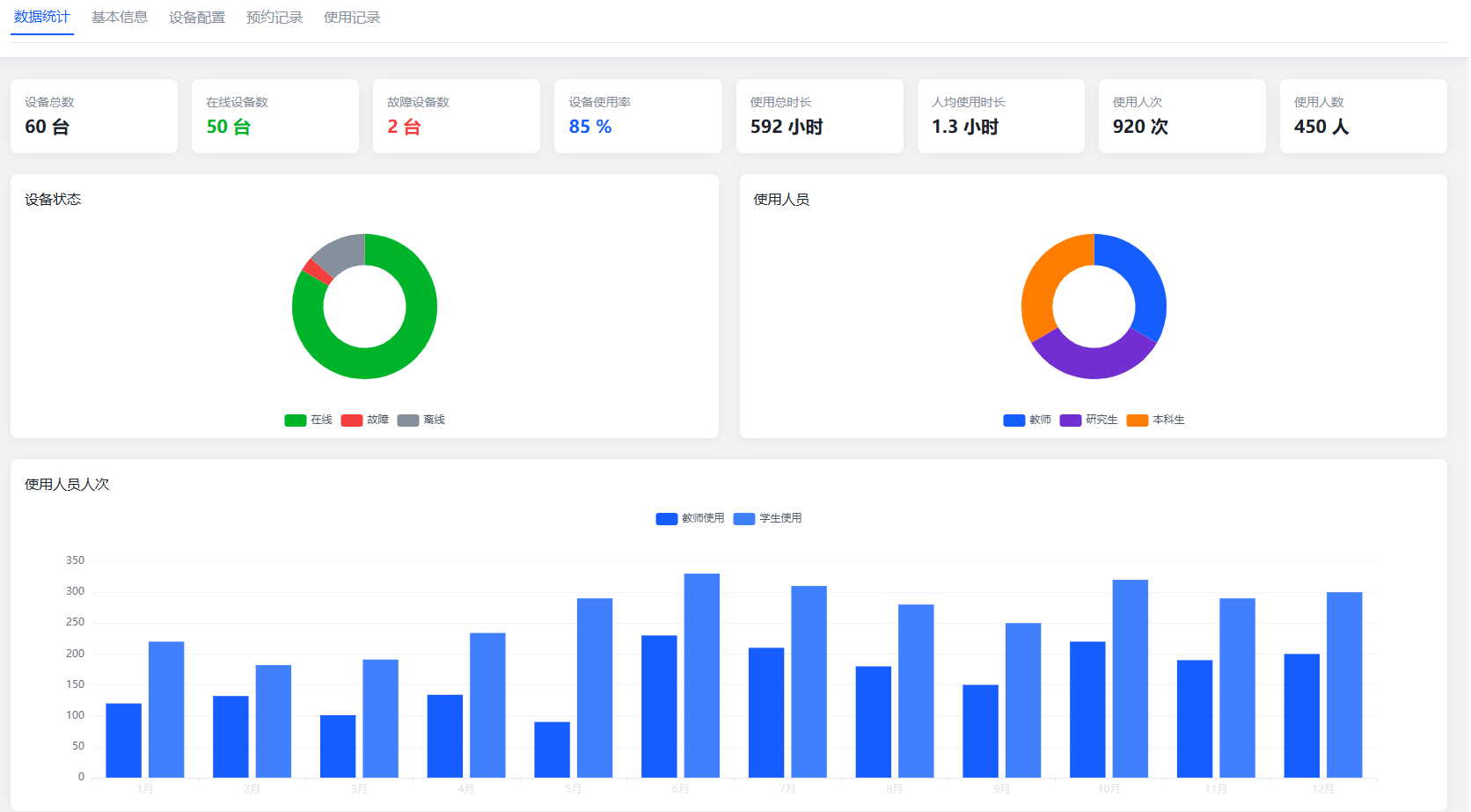The width and height of the screenshot is (1471, 812).
Task: Click the purple 研究生 legend swatch
Action: (1071, 420)
